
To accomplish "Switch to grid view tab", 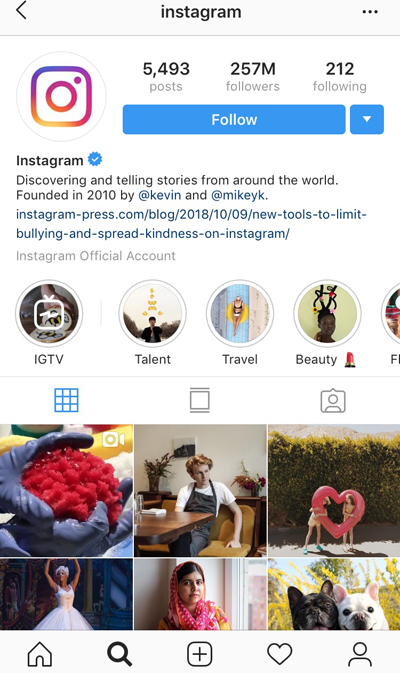I will [x=67, y=400].
